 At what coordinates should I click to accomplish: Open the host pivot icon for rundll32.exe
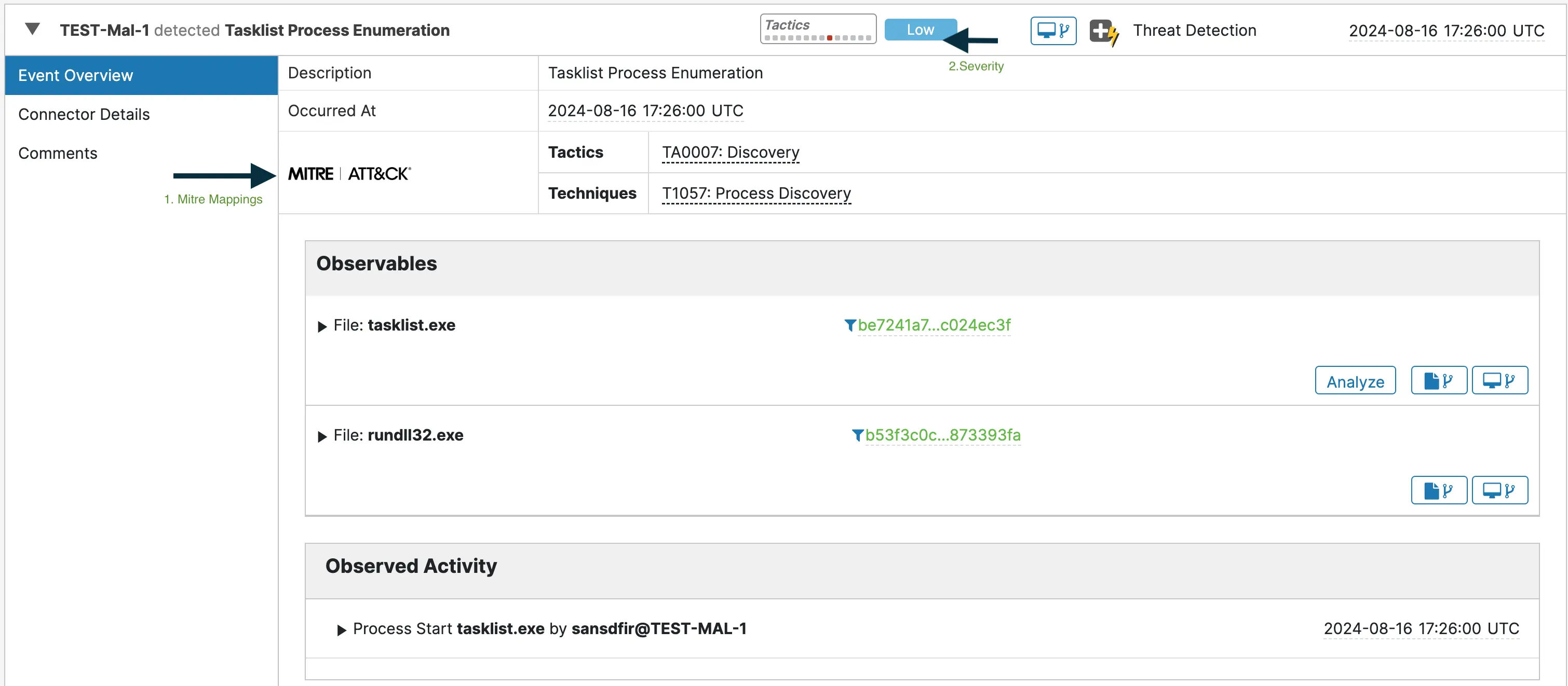point(1500,489)
